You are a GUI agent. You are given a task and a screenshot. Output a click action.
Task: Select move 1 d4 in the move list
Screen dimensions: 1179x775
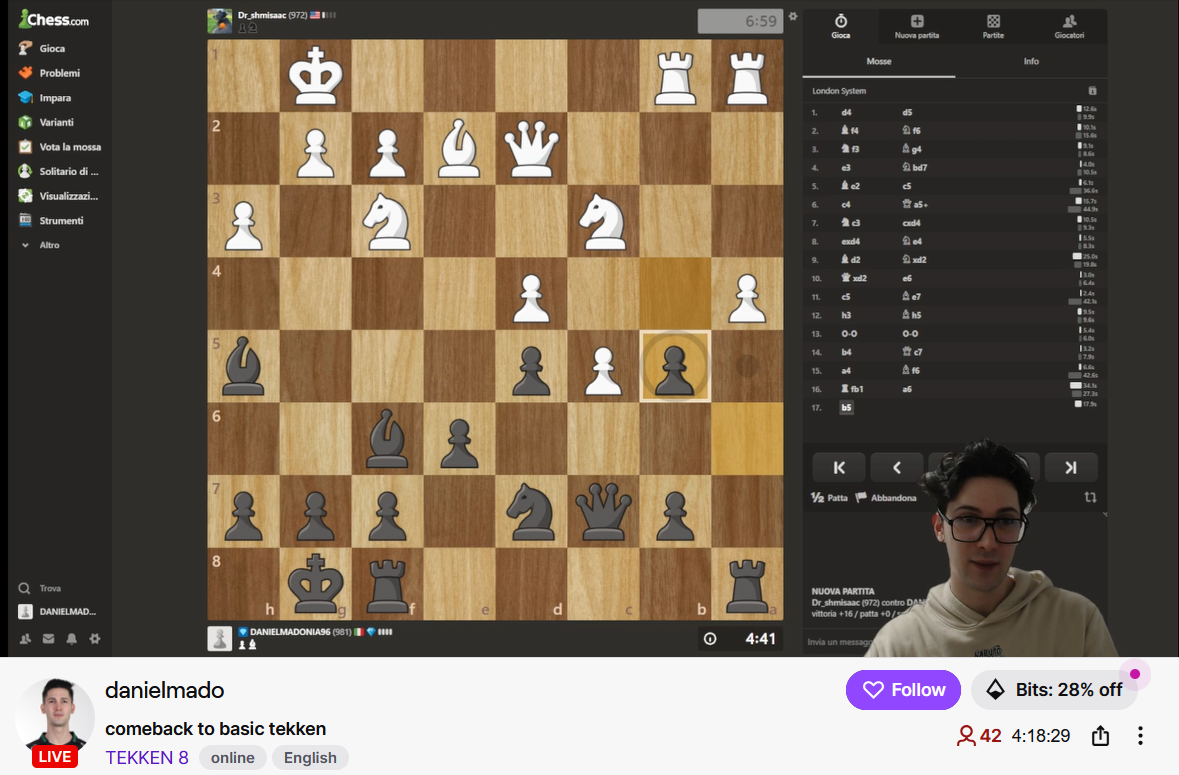point(847,112)
